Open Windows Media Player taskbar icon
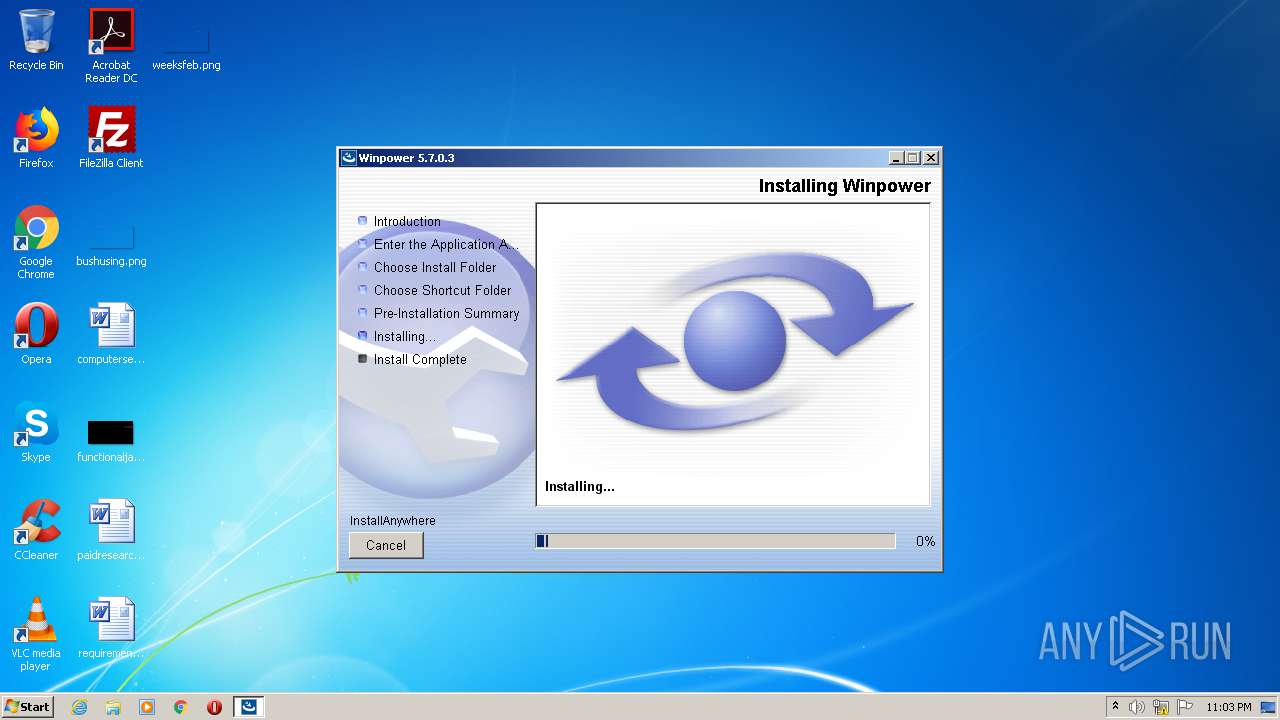The image size is (1280, 720). click(147, 706)
